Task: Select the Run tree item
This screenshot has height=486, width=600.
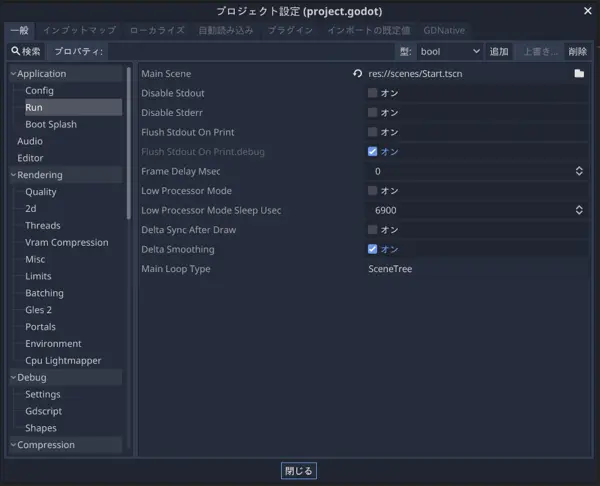Action: (73, 108)
